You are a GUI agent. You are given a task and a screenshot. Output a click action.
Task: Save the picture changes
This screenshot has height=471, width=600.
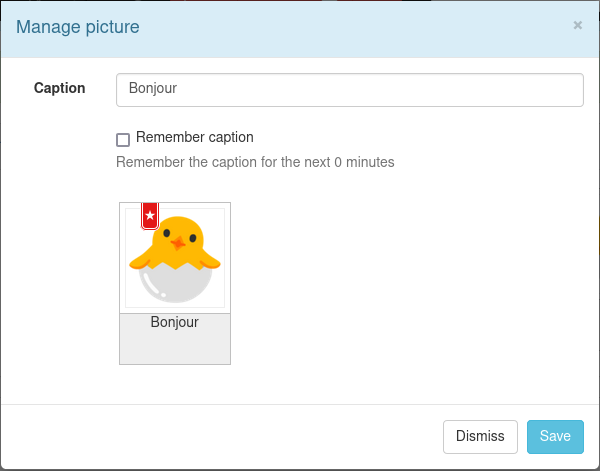point(555,437)
